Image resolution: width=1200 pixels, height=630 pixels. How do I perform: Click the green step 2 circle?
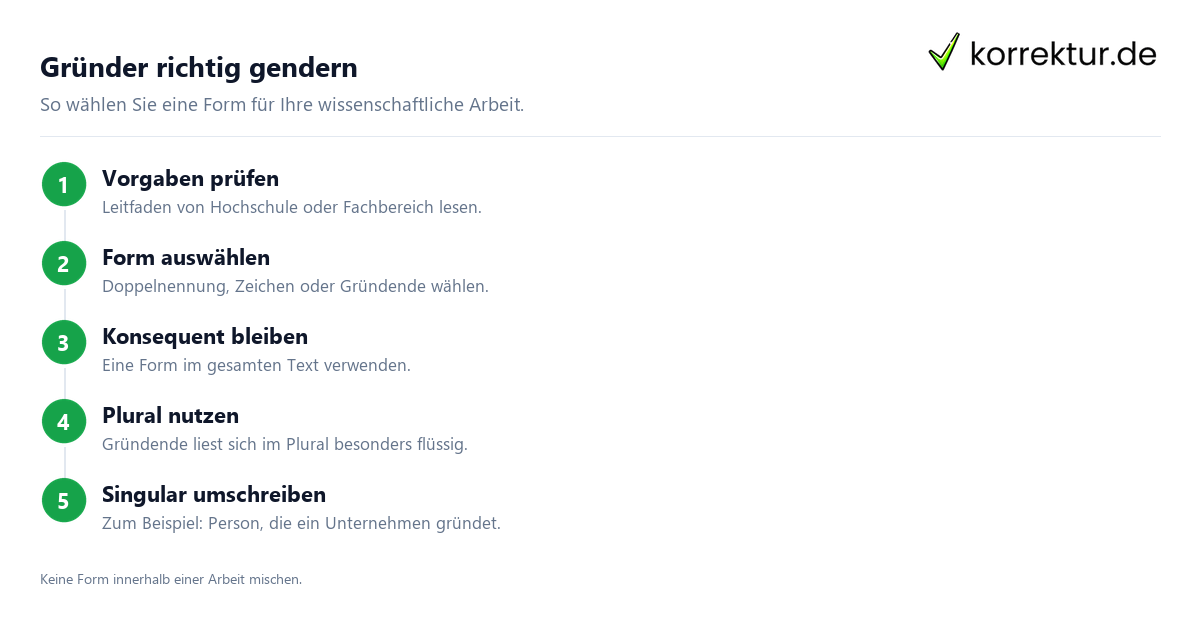64,263
